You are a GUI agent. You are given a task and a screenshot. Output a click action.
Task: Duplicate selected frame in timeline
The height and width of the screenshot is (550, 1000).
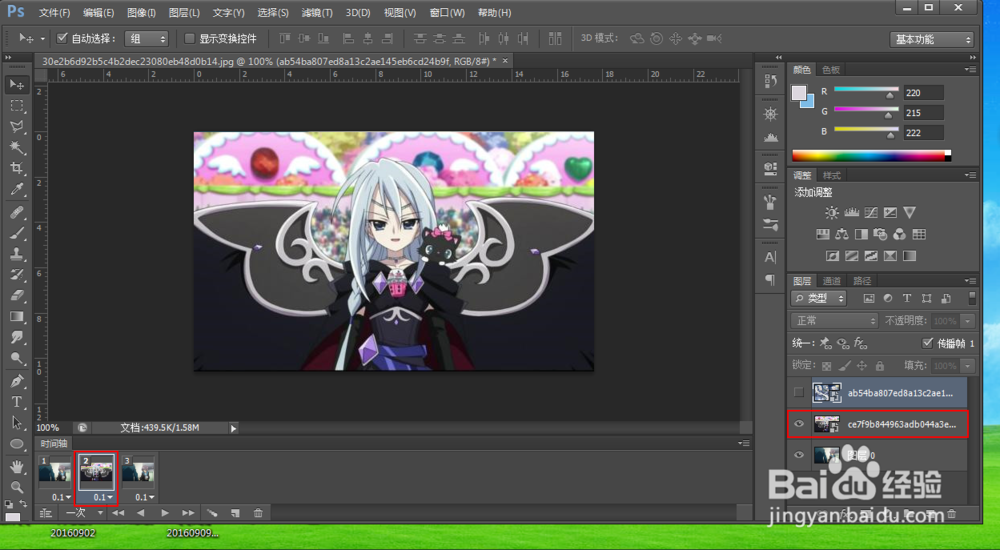pyautogui.click(x=235, y=512)
